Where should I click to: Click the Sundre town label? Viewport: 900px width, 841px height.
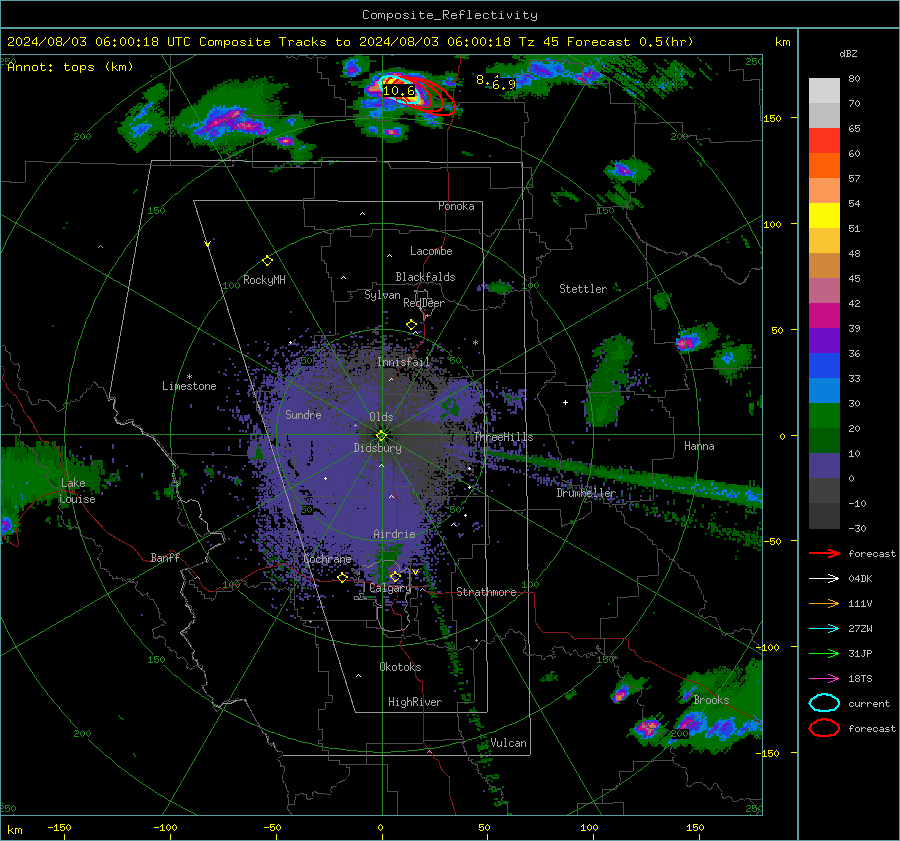coord(303,415)
